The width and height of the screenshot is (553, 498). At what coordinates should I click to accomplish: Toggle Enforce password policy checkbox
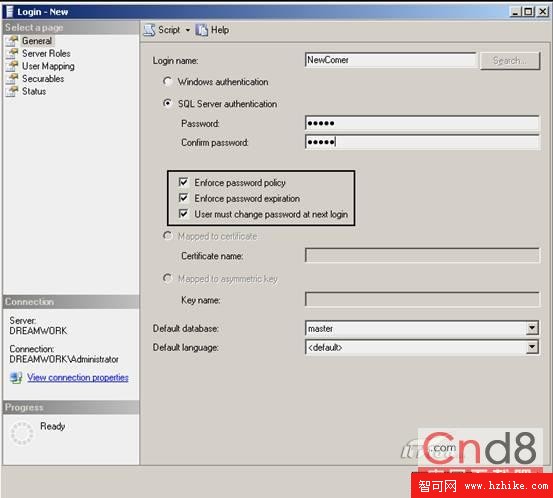[183, 182]
